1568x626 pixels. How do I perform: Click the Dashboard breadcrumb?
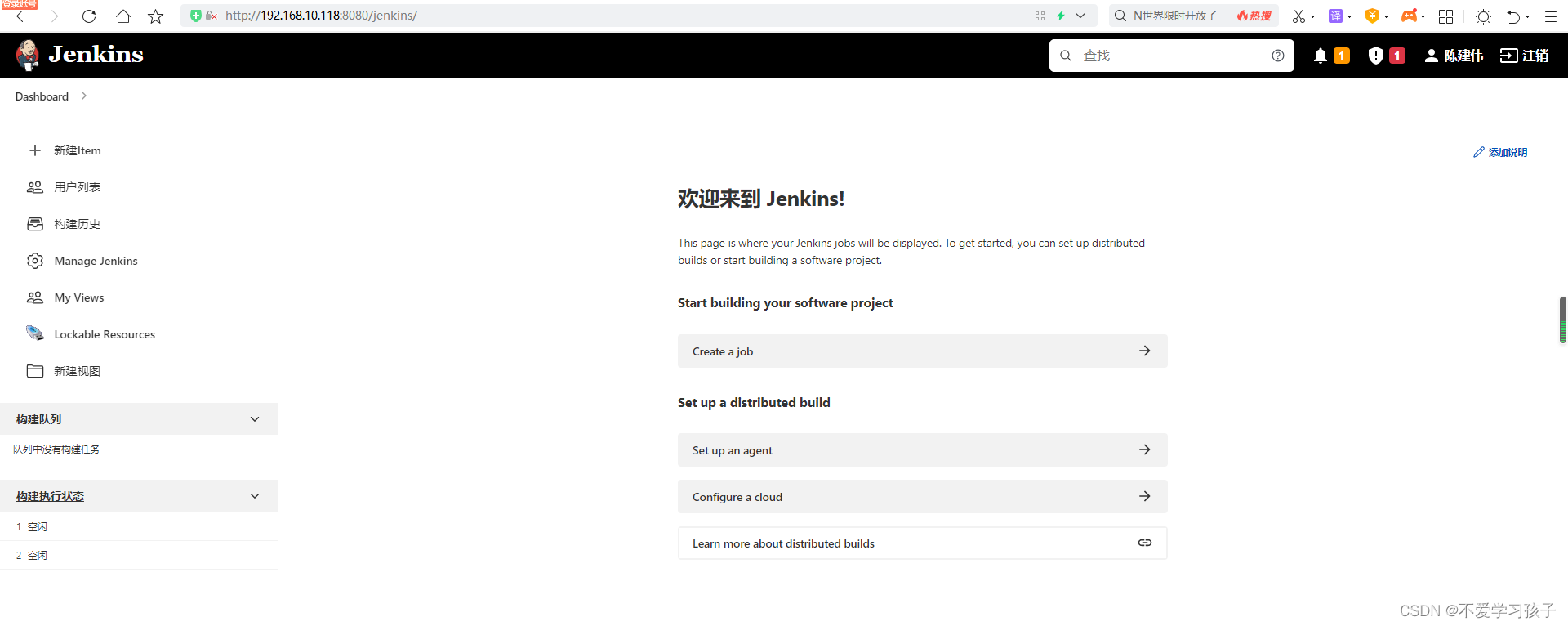tap(42, 96)
